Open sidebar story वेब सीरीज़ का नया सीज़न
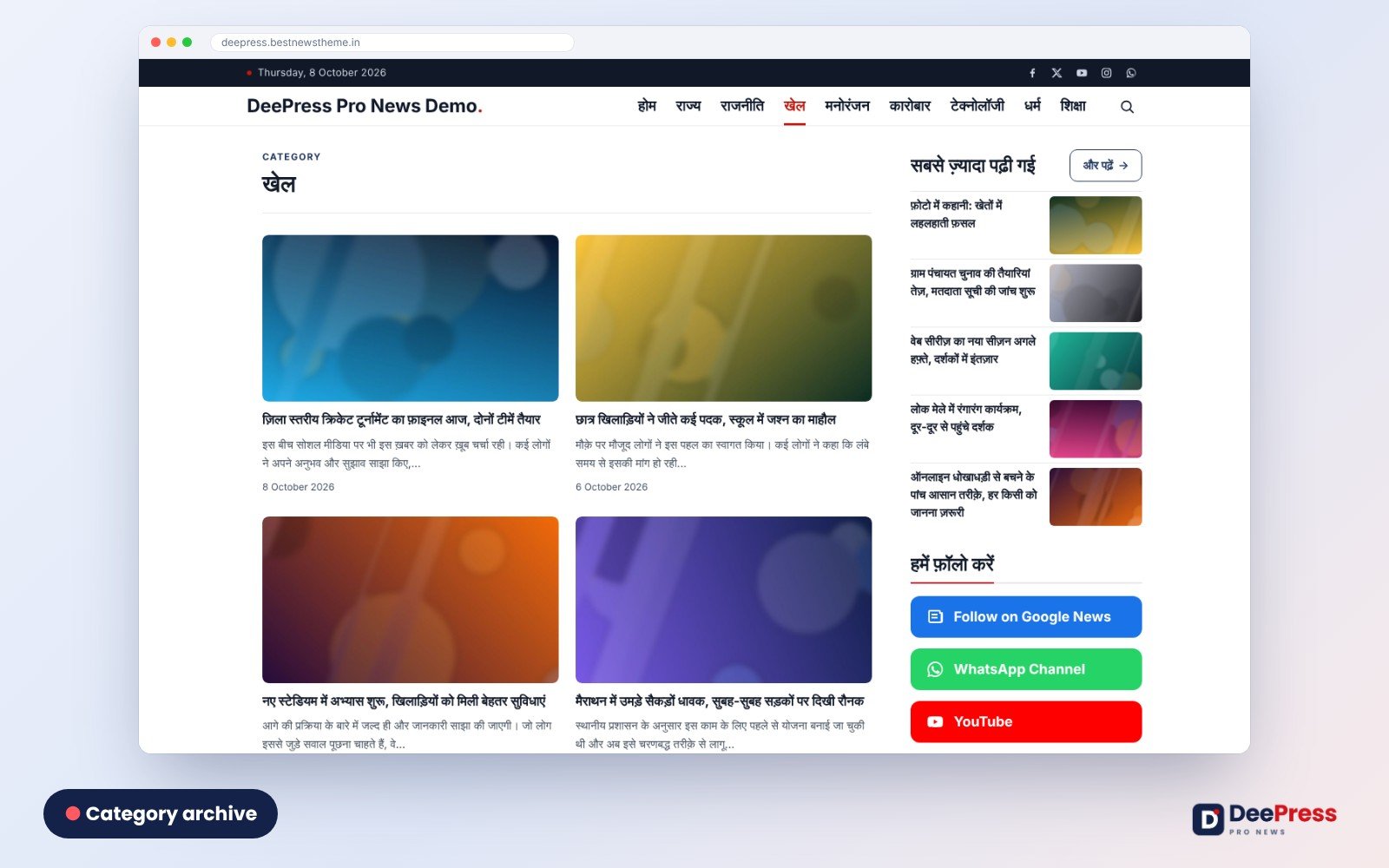This screenshot has height=868, width=1389. [972, 350]
